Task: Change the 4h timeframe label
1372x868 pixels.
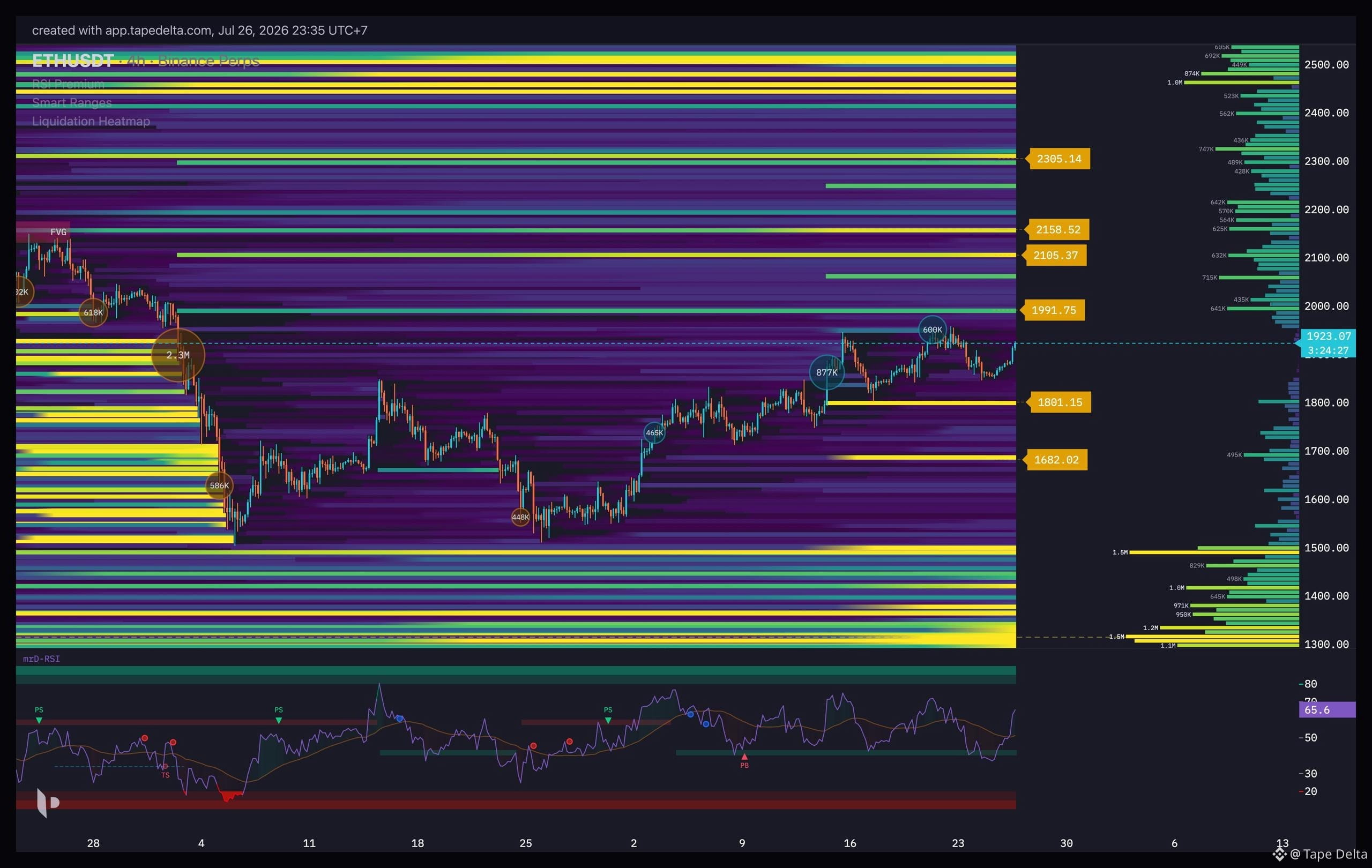Action: (136, 61)
